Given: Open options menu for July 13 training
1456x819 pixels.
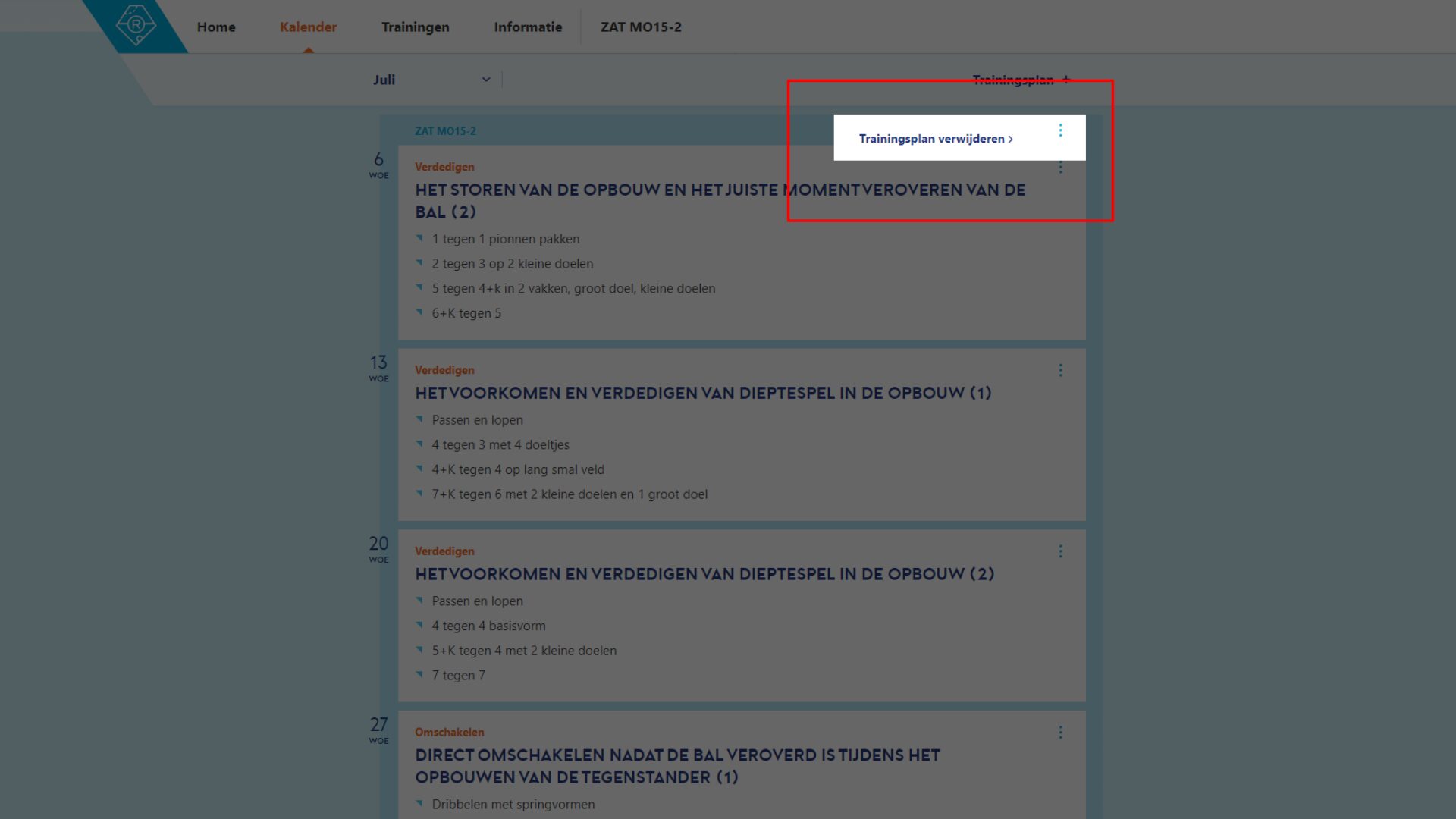Looking at the screenshot, I should [1060, 370].
